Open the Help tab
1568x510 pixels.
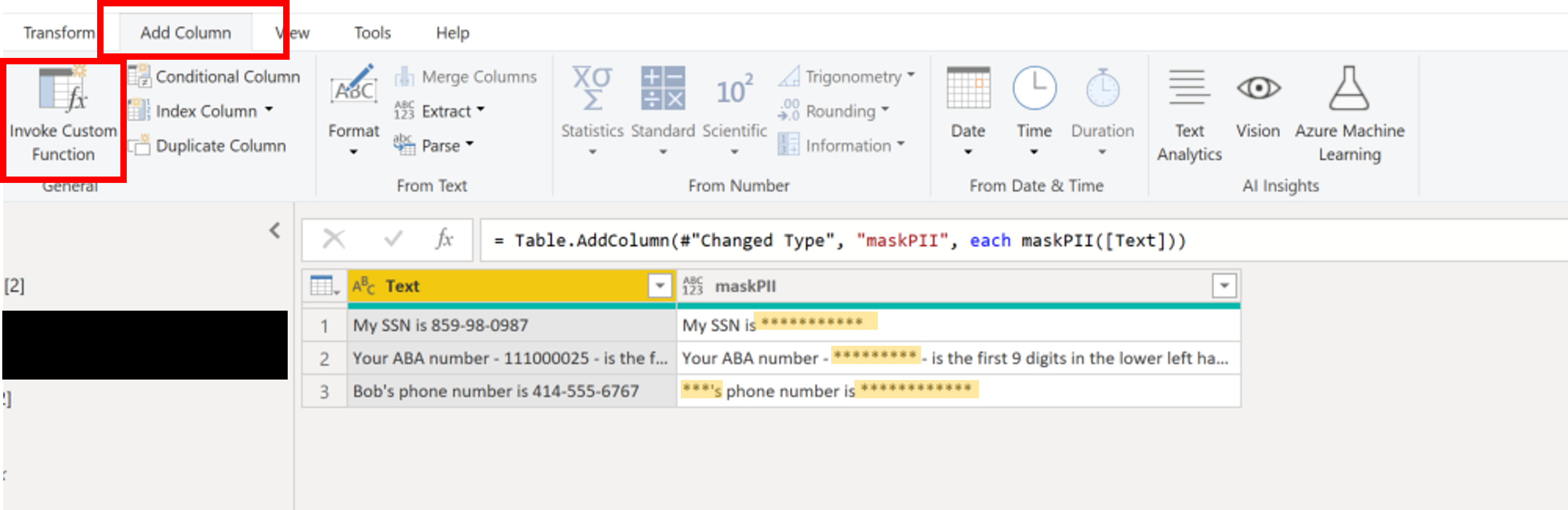pos(453,33)
